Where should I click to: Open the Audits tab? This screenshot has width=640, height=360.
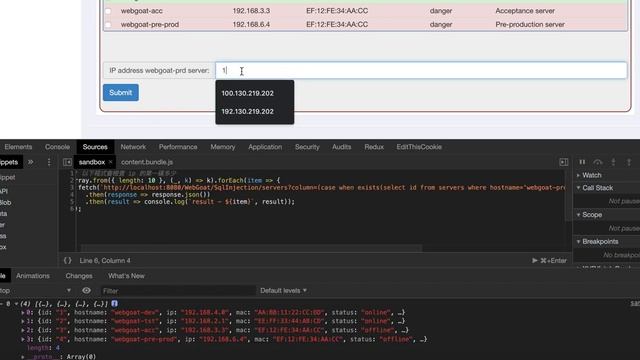pos(341,147)
